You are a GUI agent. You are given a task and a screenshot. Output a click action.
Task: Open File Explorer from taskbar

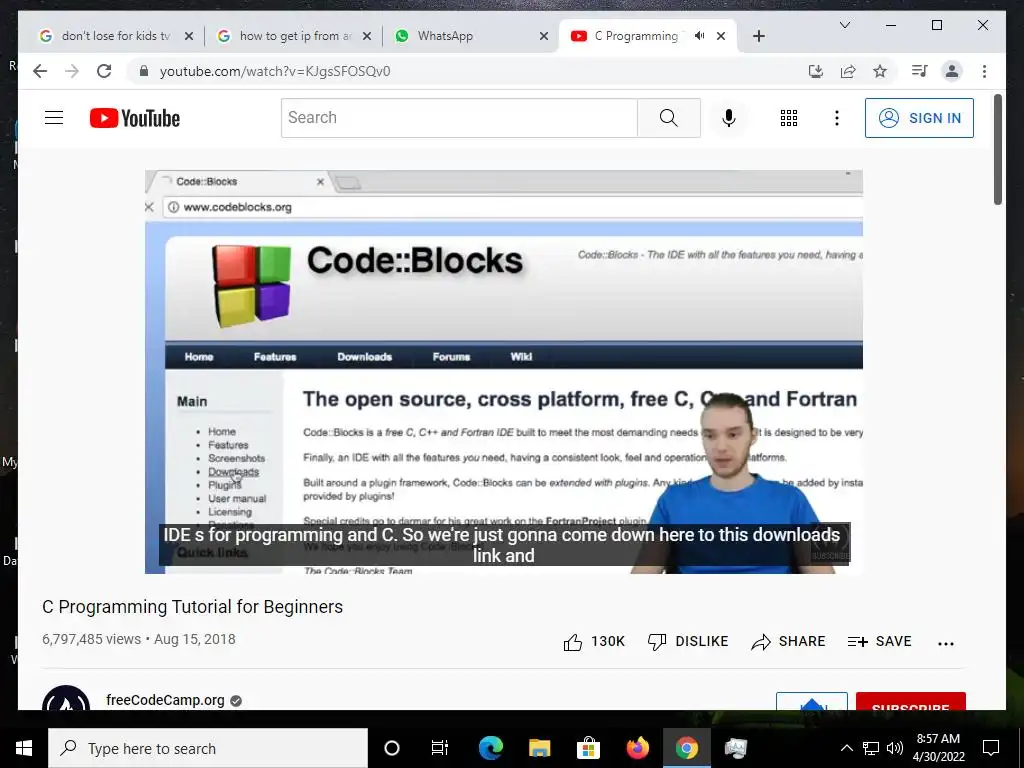point(539,748)
